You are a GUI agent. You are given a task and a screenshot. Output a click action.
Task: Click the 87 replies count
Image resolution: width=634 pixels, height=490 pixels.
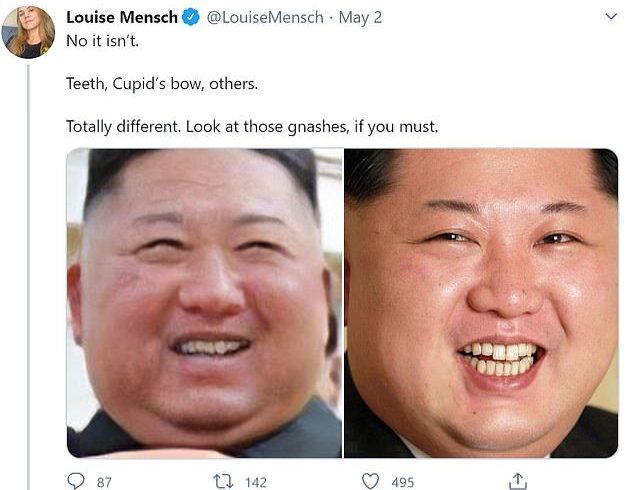[104, 482]
